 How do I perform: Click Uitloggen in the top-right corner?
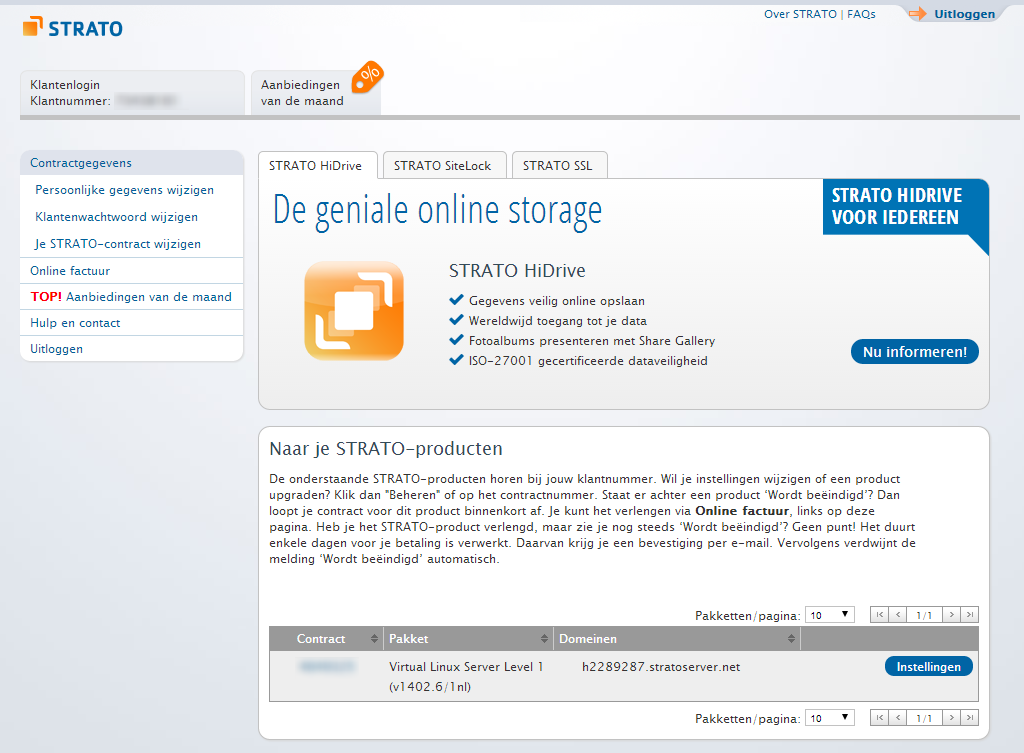tap(963, 14)
